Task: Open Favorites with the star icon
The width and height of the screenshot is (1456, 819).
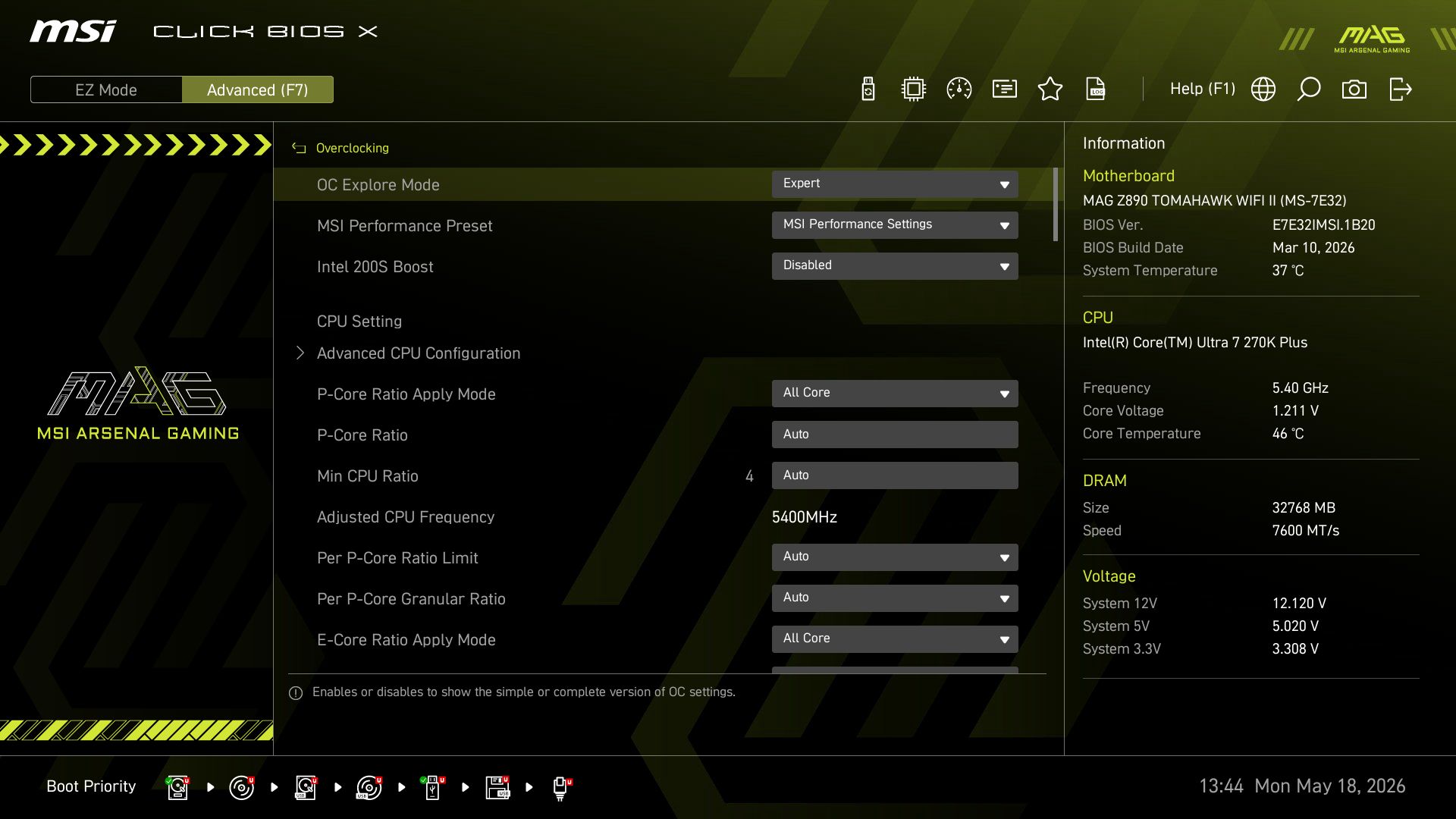Action: coord(1050,89)
